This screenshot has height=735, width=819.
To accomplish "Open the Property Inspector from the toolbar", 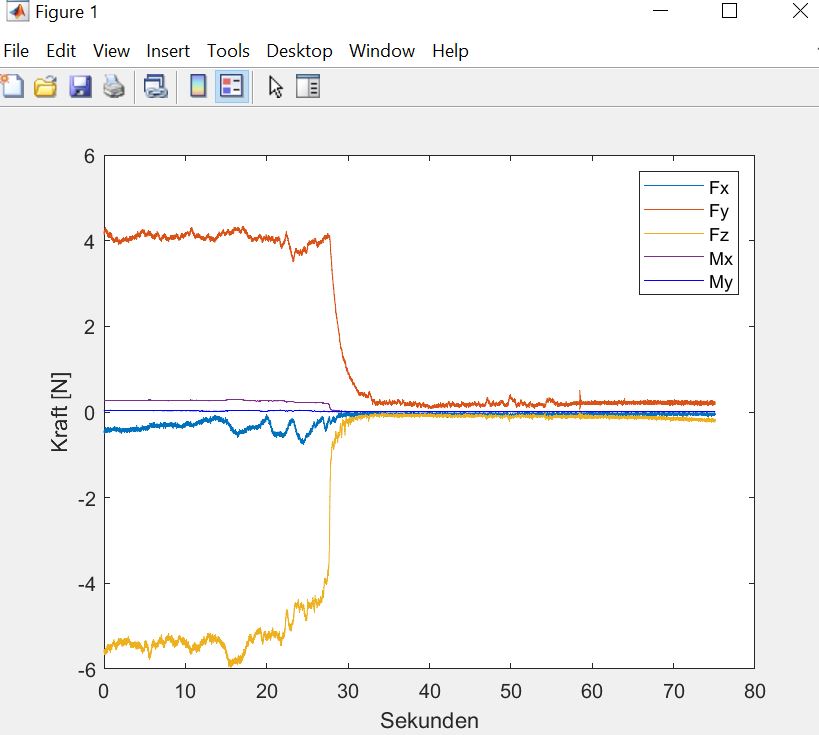I will [309, 87].
